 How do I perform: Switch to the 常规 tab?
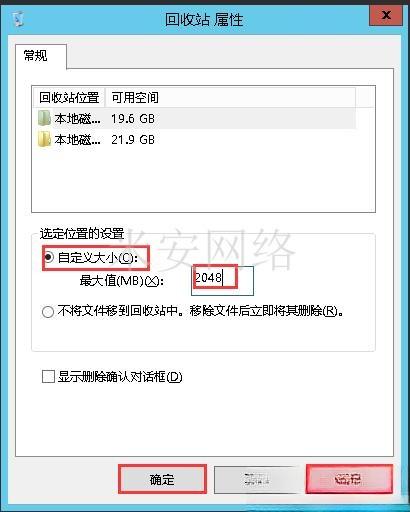35,55
